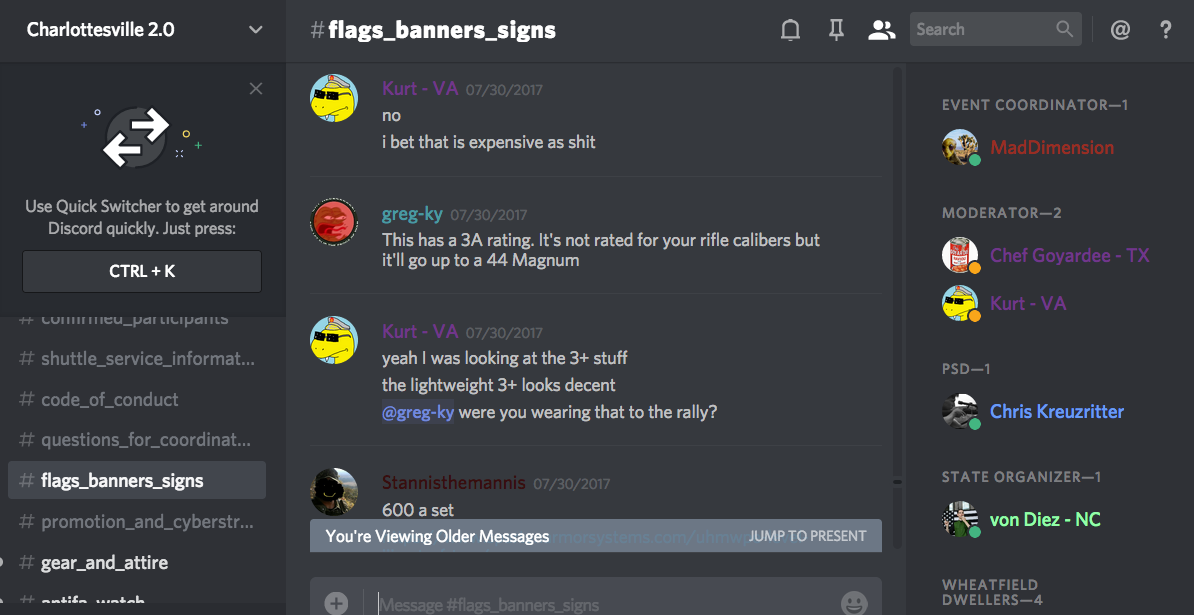This screenshot has width=1194, height=615.
Task: Dismiss the Quick Switcher tip
Action: pyautogui.click(x=256, y=89)
